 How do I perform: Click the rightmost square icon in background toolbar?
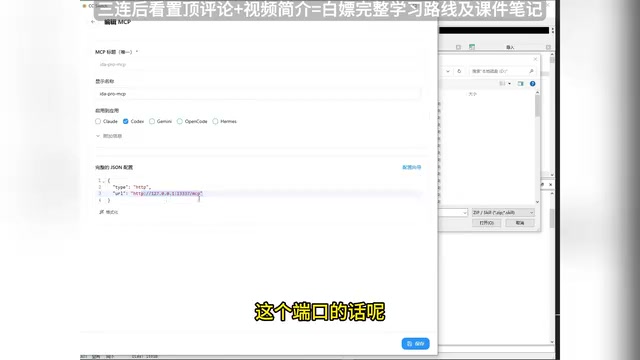548,47
